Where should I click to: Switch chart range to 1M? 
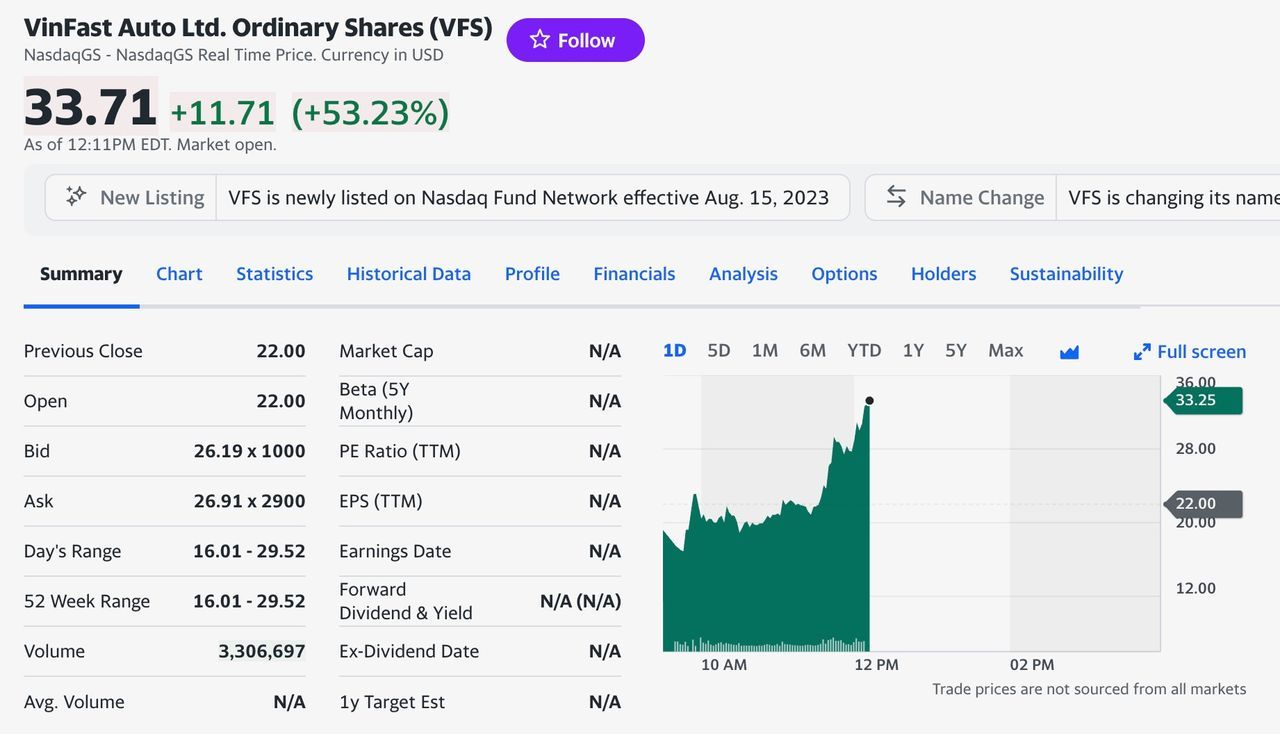pos(764,351)
